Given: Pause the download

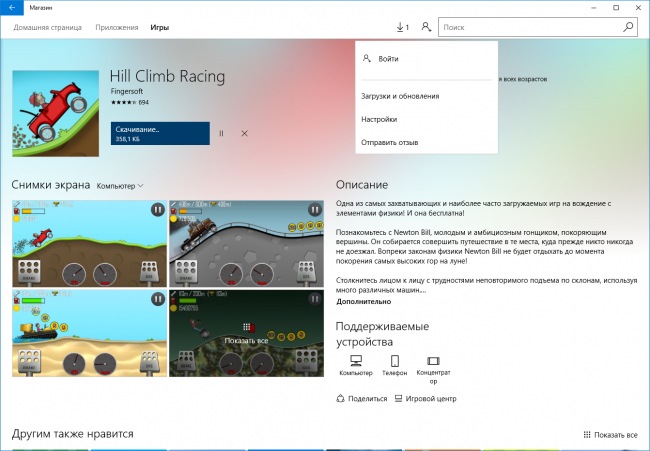Looking at the screenshot, I should pos(221,133).
